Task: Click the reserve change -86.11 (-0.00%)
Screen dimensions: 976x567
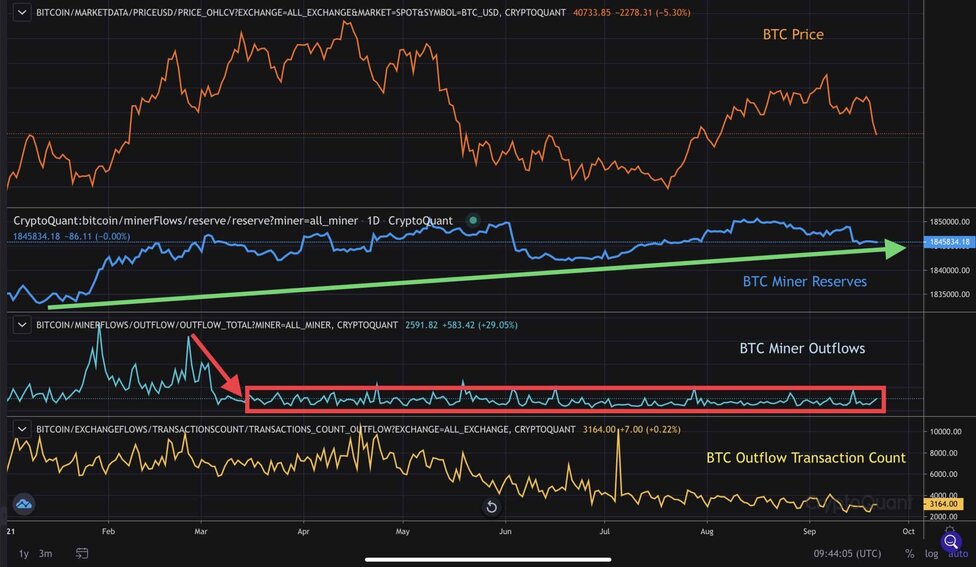Action: click(x=97, y=237)
